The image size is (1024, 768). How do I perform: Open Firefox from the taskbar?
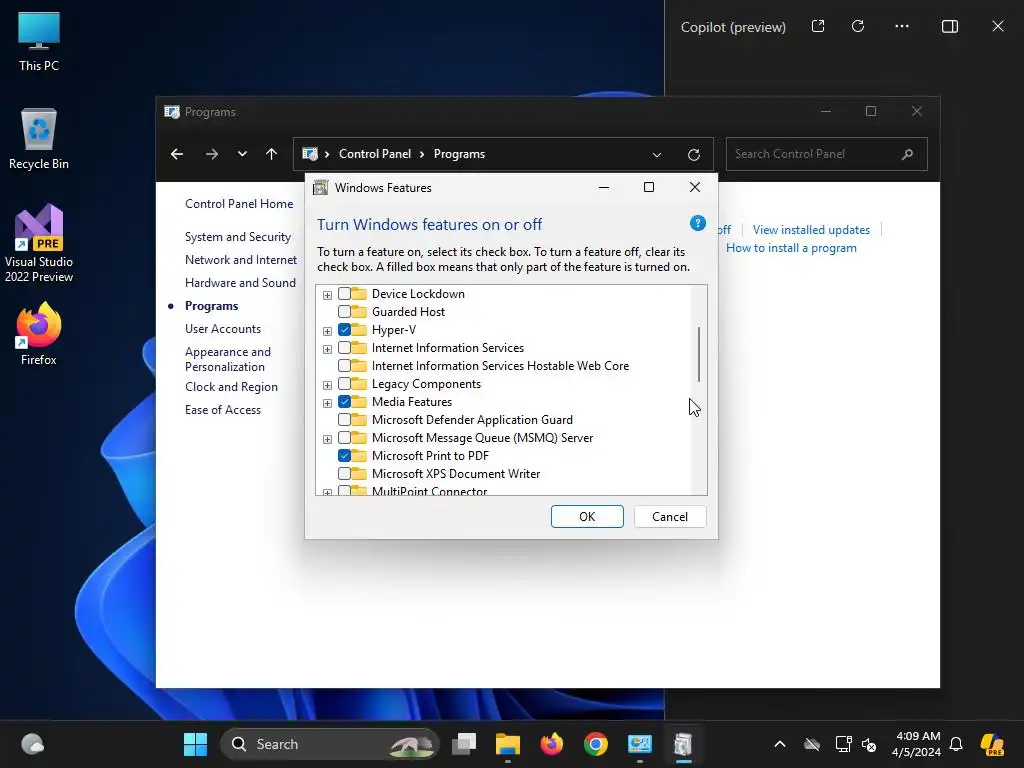point(551,744)
